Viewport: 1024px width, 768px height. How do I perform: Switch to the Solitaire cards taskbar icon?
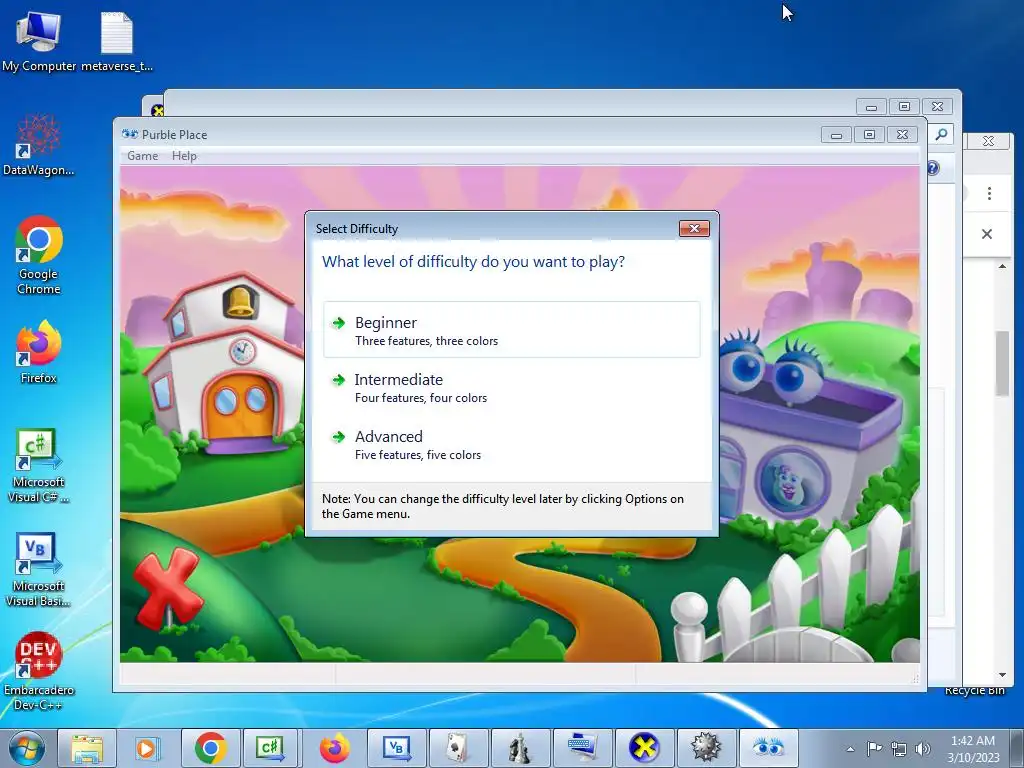tap(458, 748)
